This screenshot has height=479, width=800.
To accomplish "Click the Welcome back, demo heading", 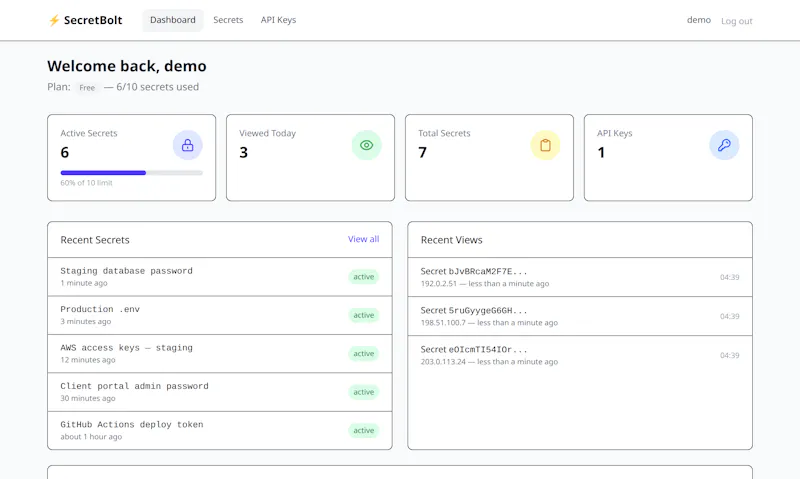I will point(127,66).
